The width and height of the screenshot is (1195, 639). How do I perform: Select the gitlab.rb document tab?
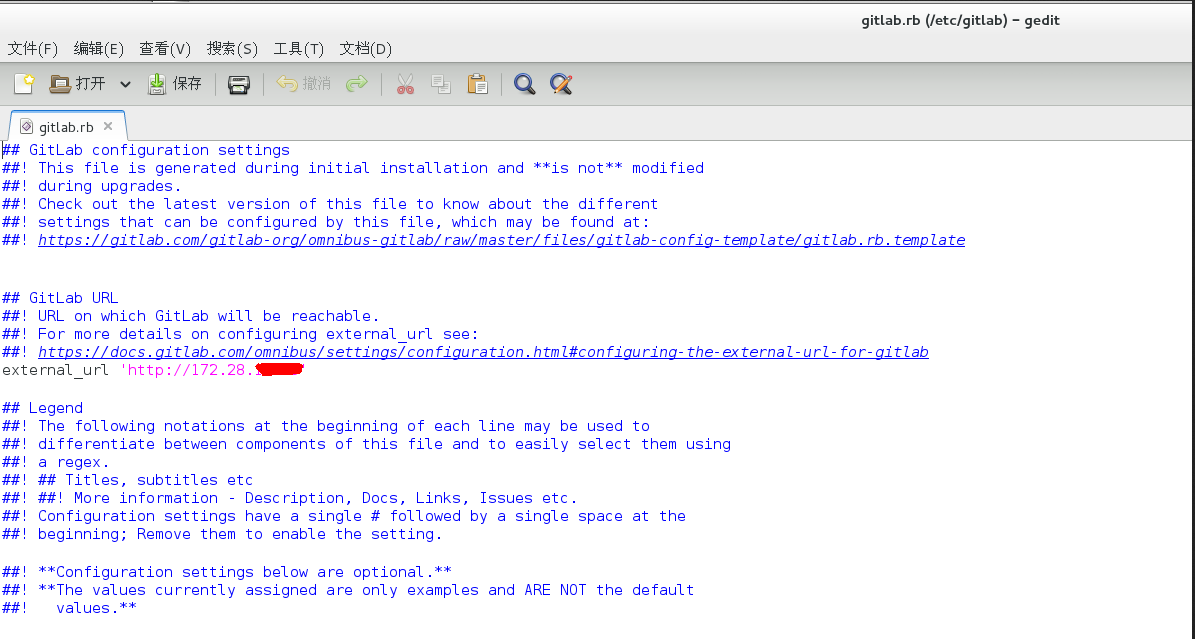[x=66, y=127]
